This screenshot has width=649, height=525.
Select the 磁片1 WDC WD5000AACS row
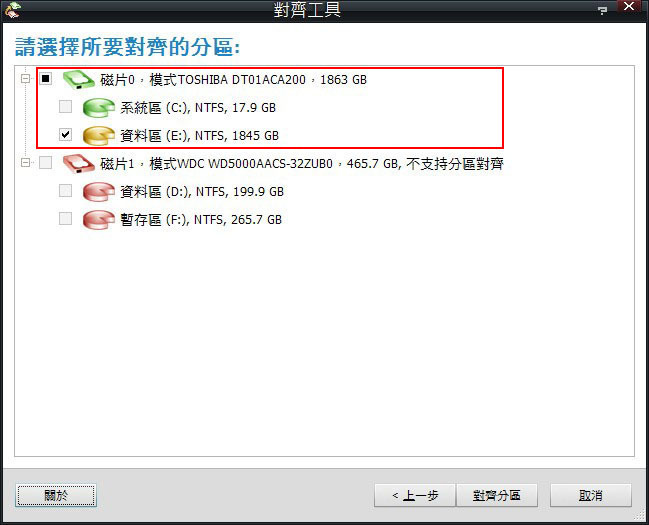(x=302, y=164)
